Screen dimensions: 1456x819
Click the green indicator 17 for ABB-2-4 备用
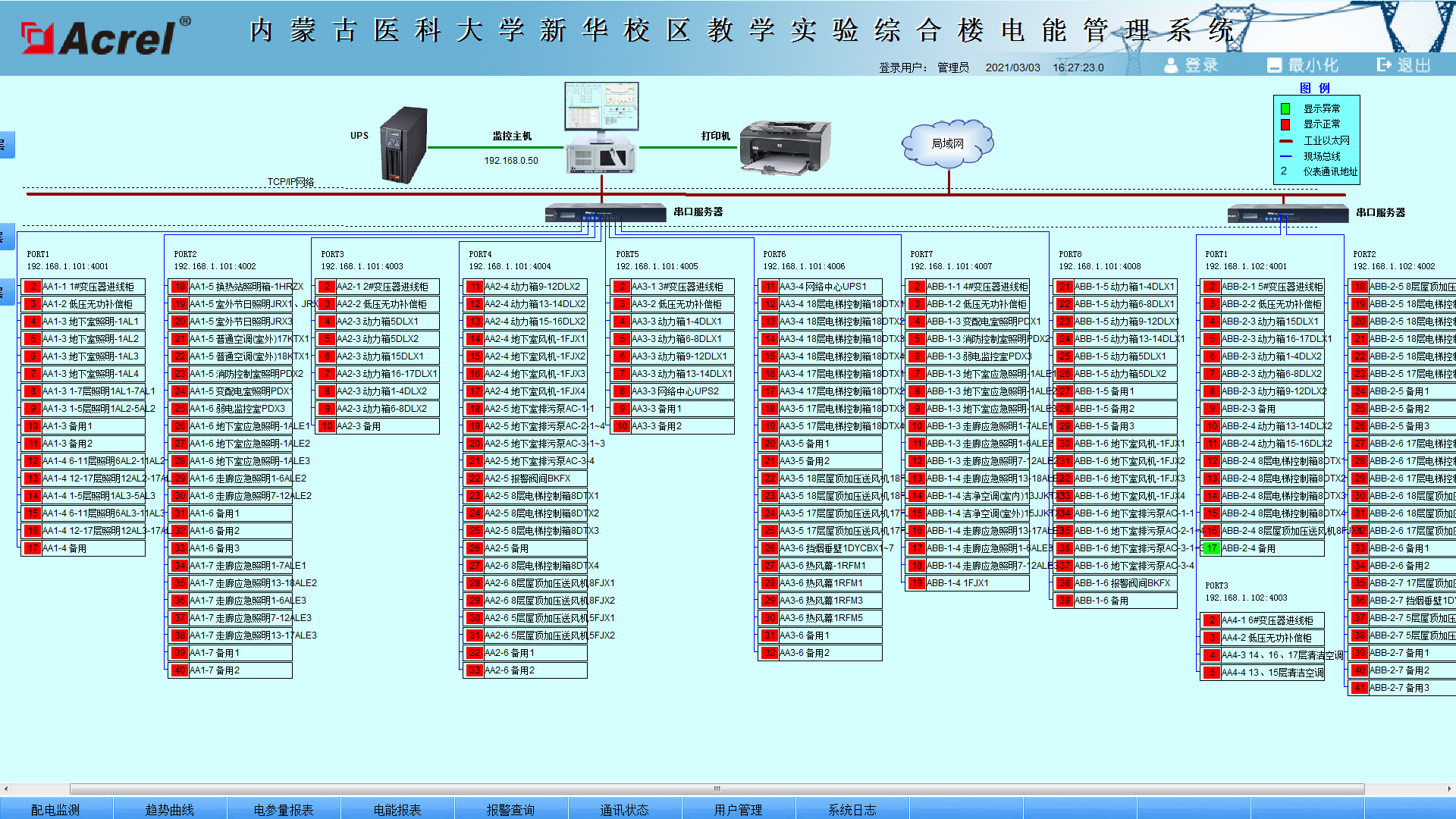(1212, 548)
